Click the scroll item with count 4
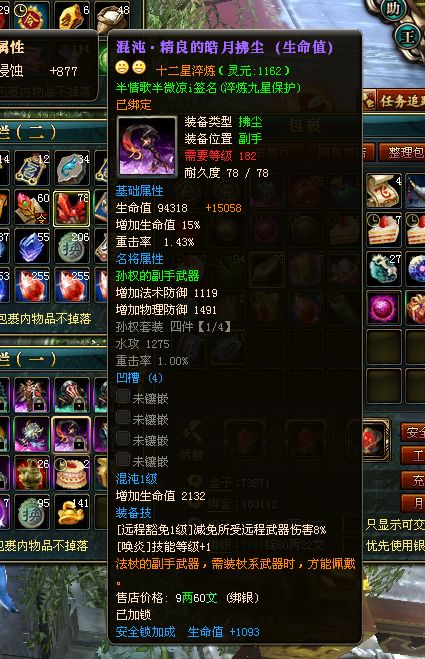This screenshot has height=659, width=425. point(384,192)
